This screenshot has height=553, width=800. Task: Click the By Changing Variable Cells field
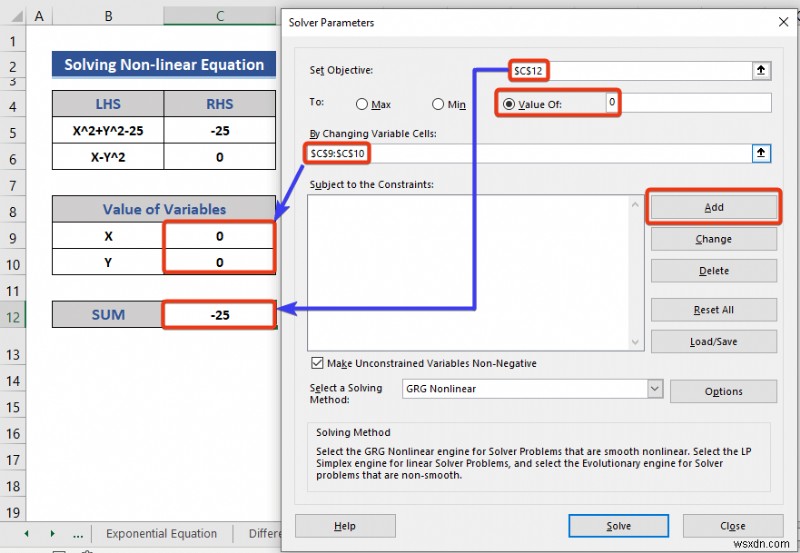[x=530, y=154]
